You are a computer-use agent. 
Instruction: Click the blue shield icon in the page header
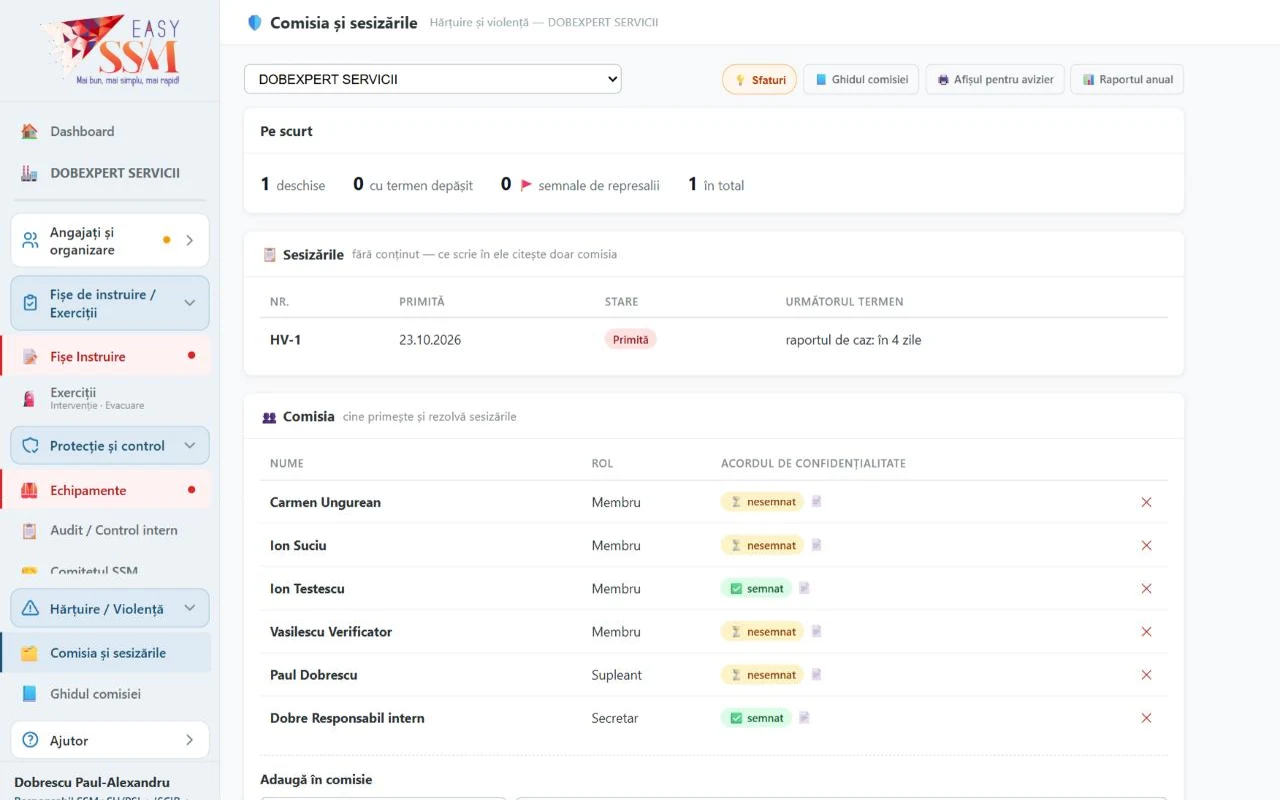click(x=254, y=22)
